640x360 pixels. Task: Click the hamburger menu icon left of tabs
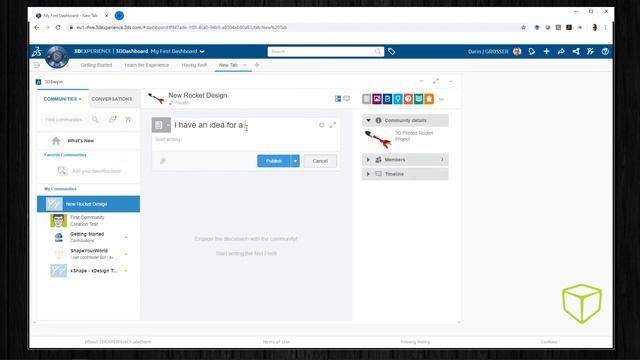(37, 65)
